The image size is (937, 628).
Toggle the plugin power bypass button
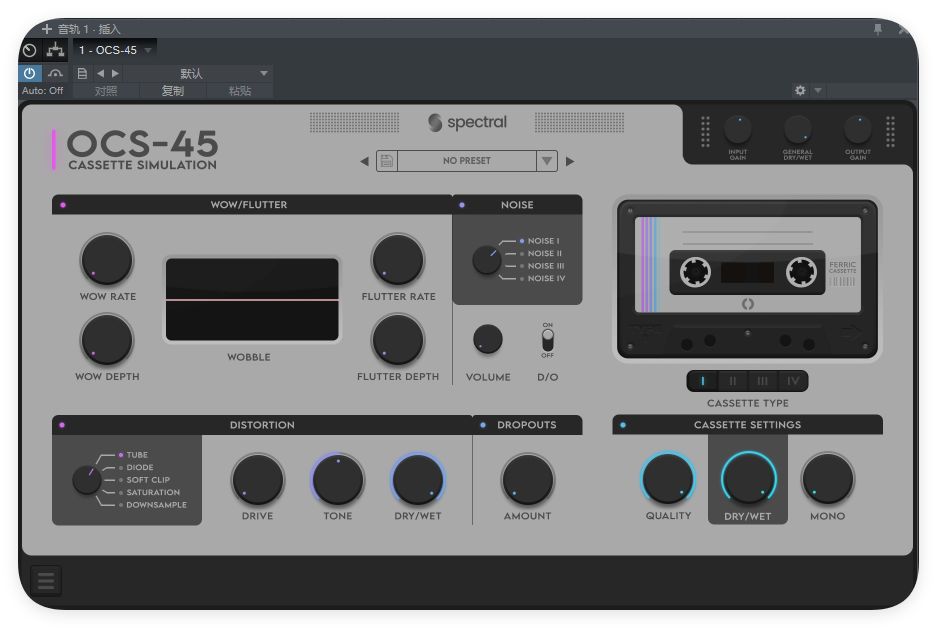tap(29, 73)
